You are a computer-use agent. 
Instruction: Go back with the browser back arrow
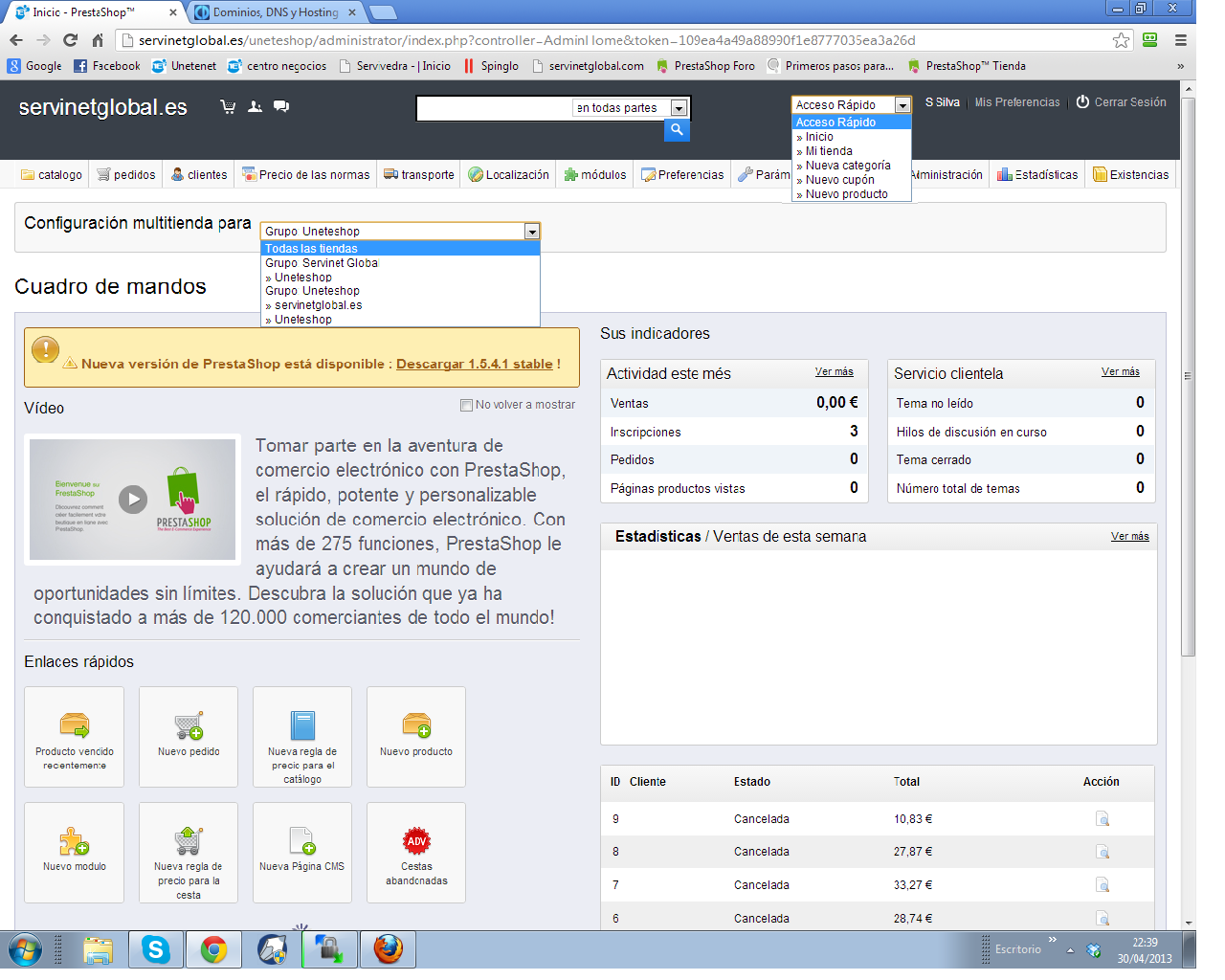(x=15, y=40)
